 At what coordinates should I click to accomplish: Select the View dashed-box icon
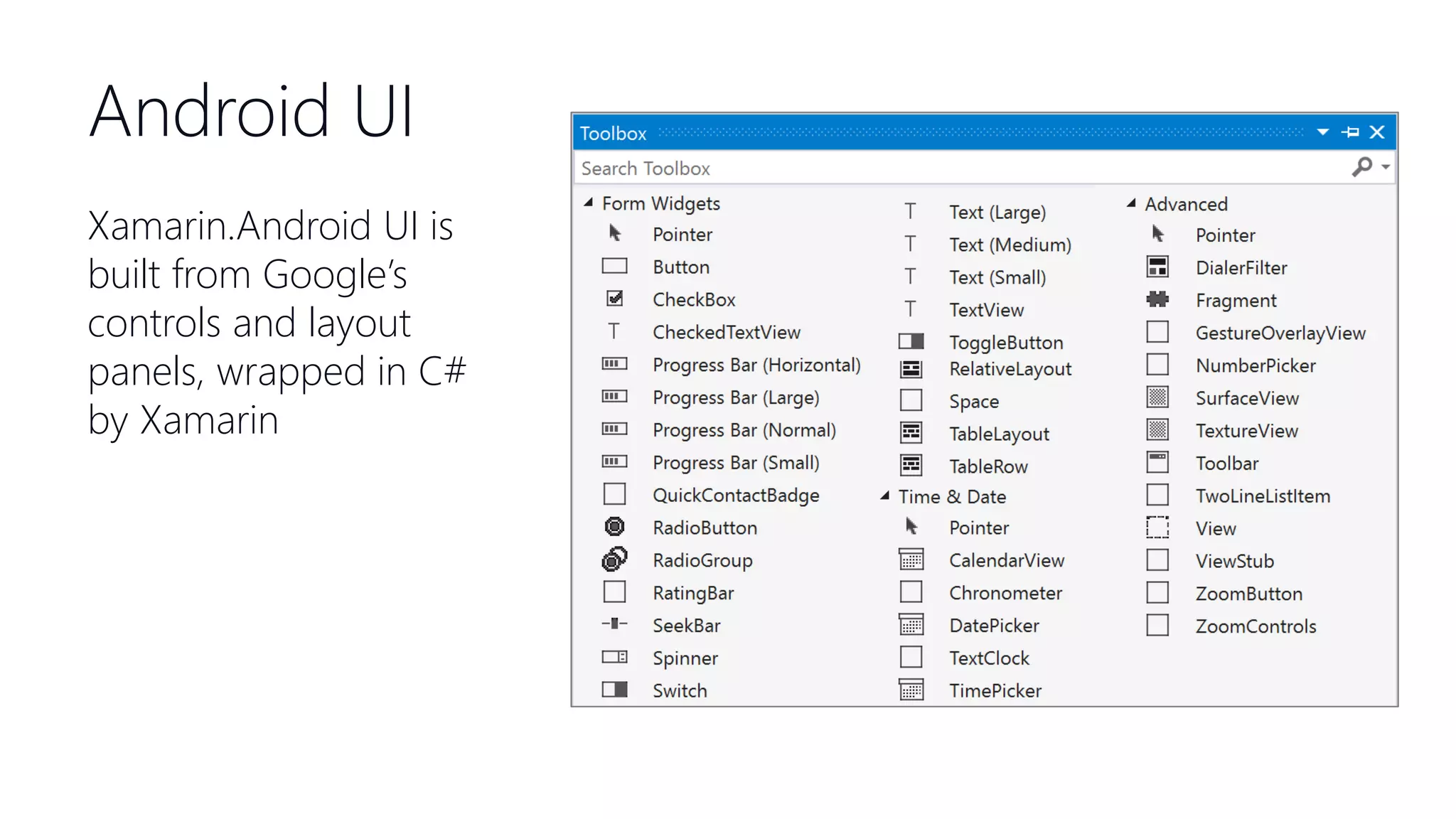point(1158,528)
